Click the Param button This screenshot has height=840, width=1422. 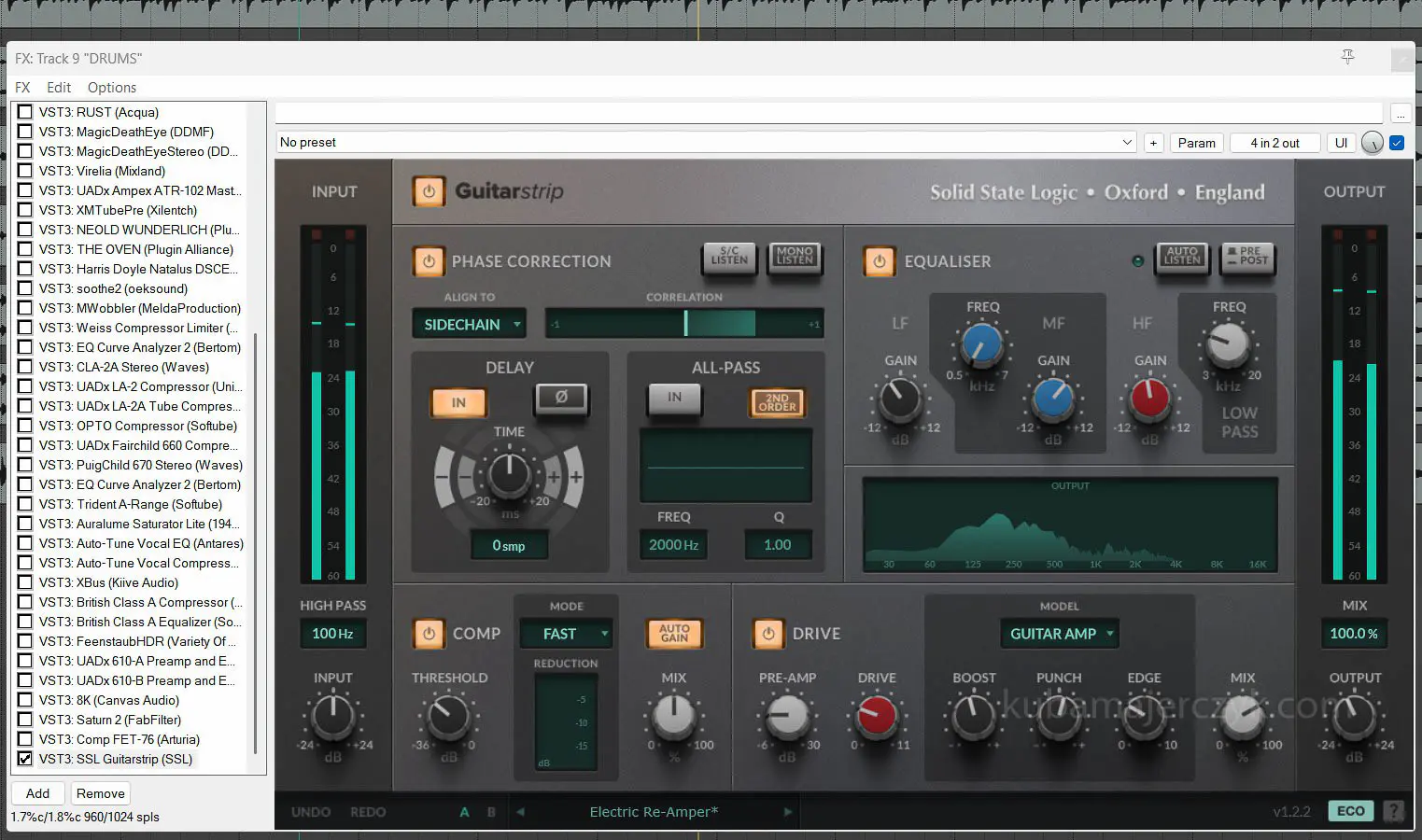[1196, 143]
